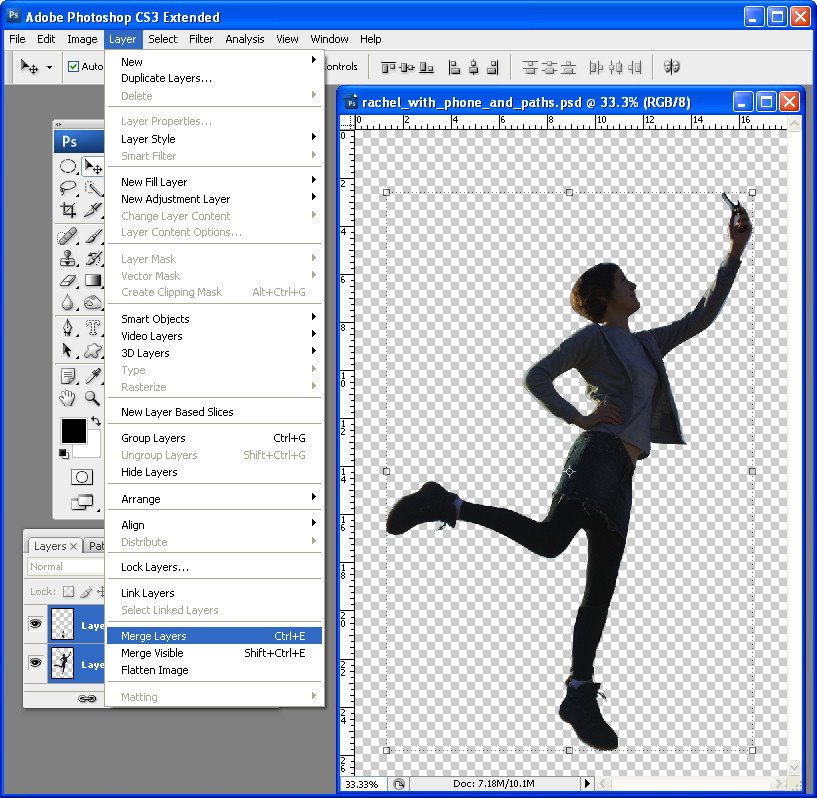Choose Lock Layers...

[215, 567]
